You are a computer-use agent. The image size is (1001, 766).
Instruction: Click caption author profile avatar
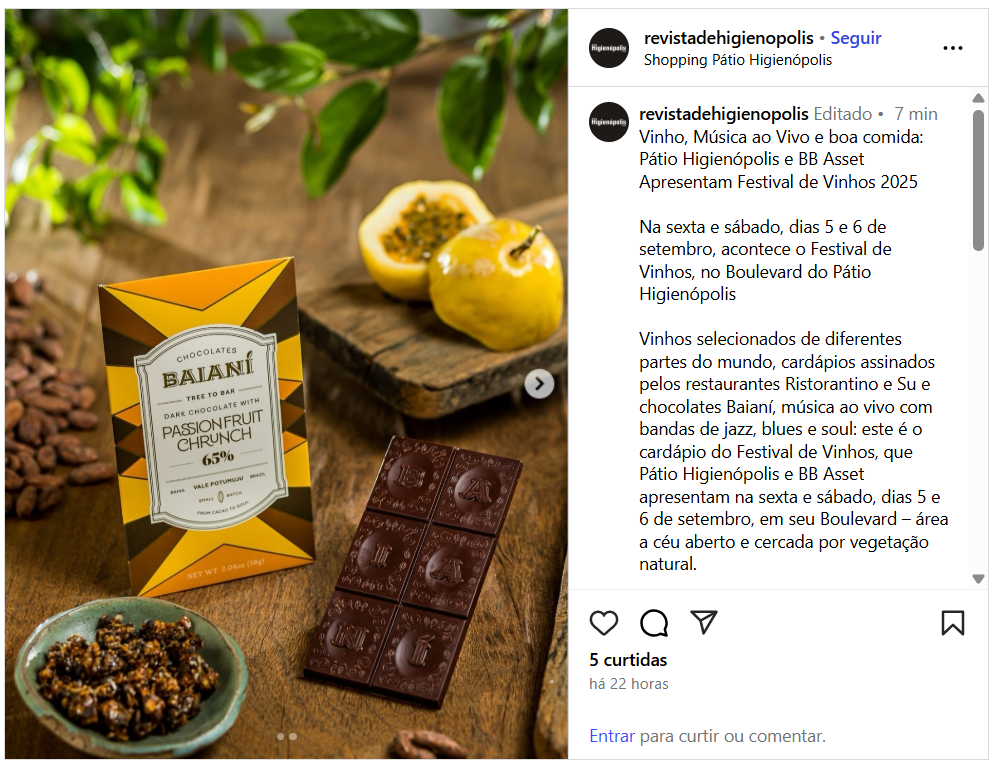point(608,122)
